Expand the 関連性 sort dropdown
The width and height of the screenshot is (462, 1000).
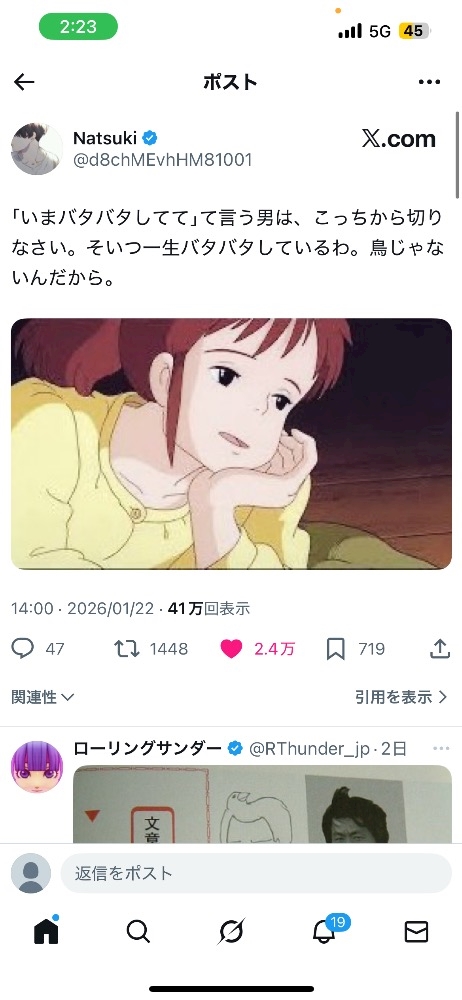click(x=43, y=697)
